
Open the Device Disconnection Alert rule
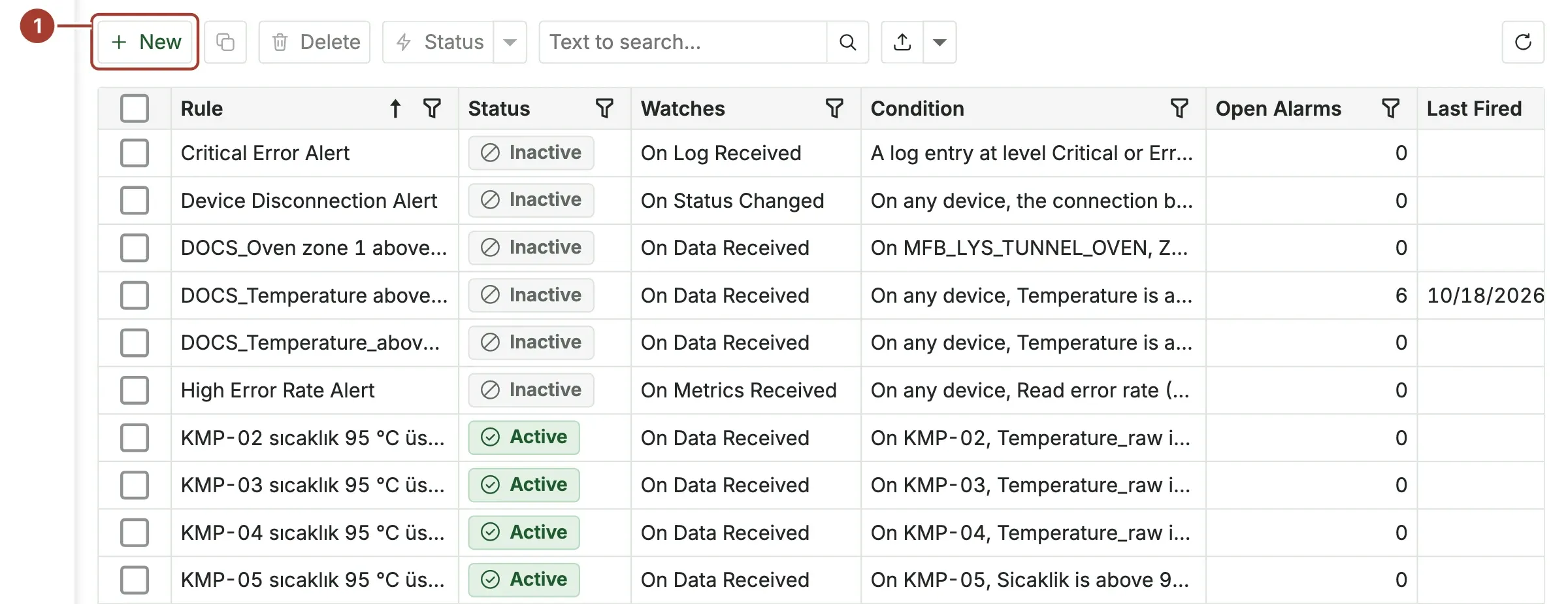309,201
